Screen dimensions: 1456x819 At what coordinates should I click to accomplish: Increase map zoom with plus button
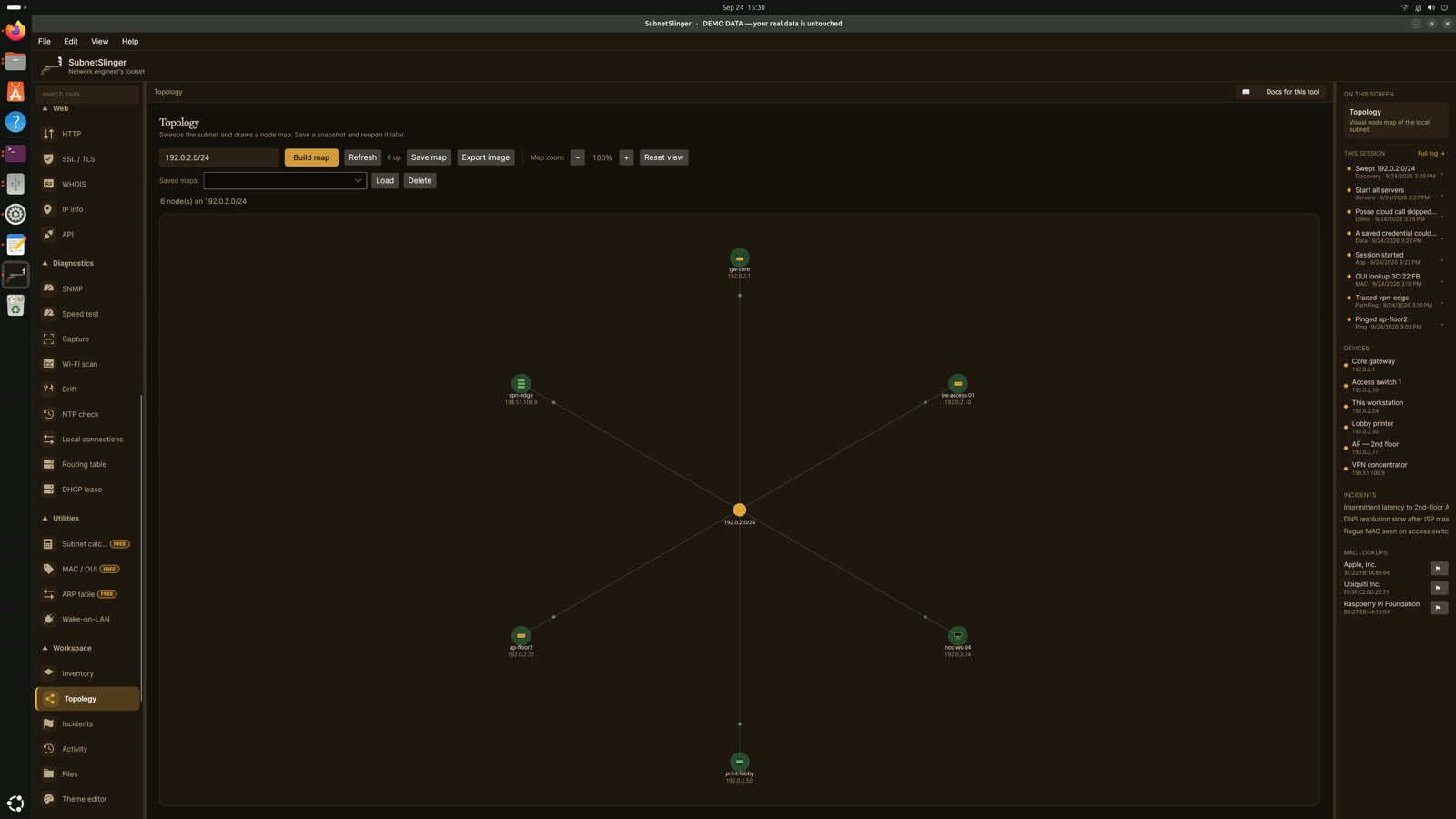626,157
